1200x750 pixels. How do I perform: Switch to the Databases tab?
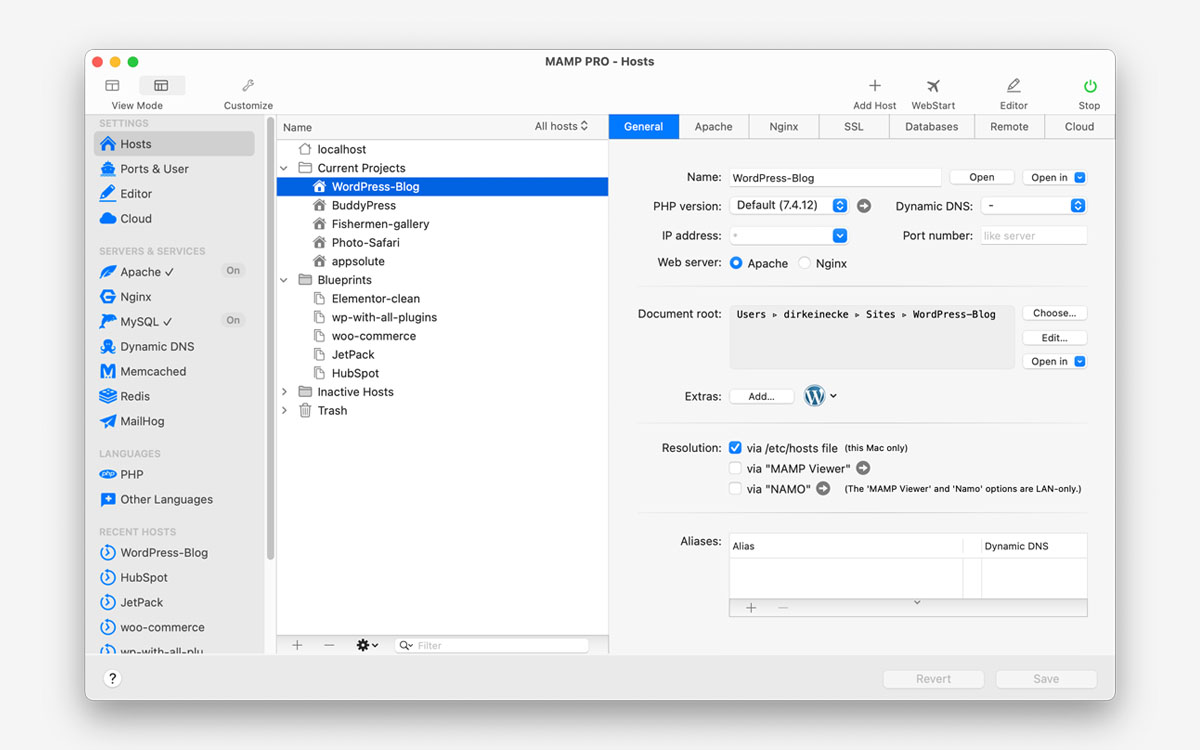pos(932,127)
